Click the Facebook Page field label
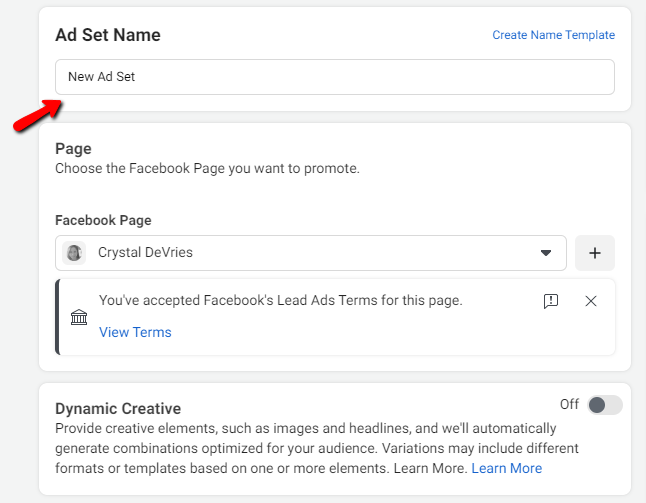This screenshot has width=646, height=503. 103,220
